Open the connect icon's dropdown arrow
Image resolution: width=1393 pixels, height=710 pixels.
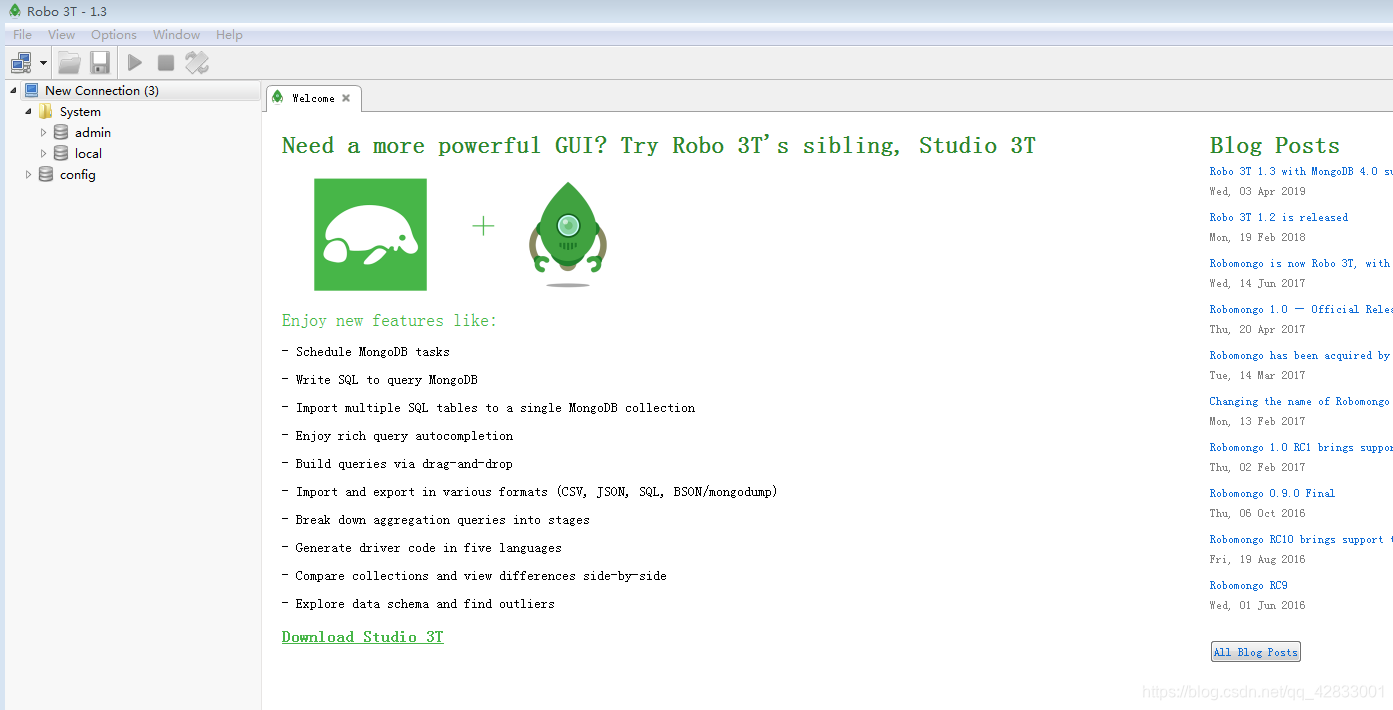[44, 63]
